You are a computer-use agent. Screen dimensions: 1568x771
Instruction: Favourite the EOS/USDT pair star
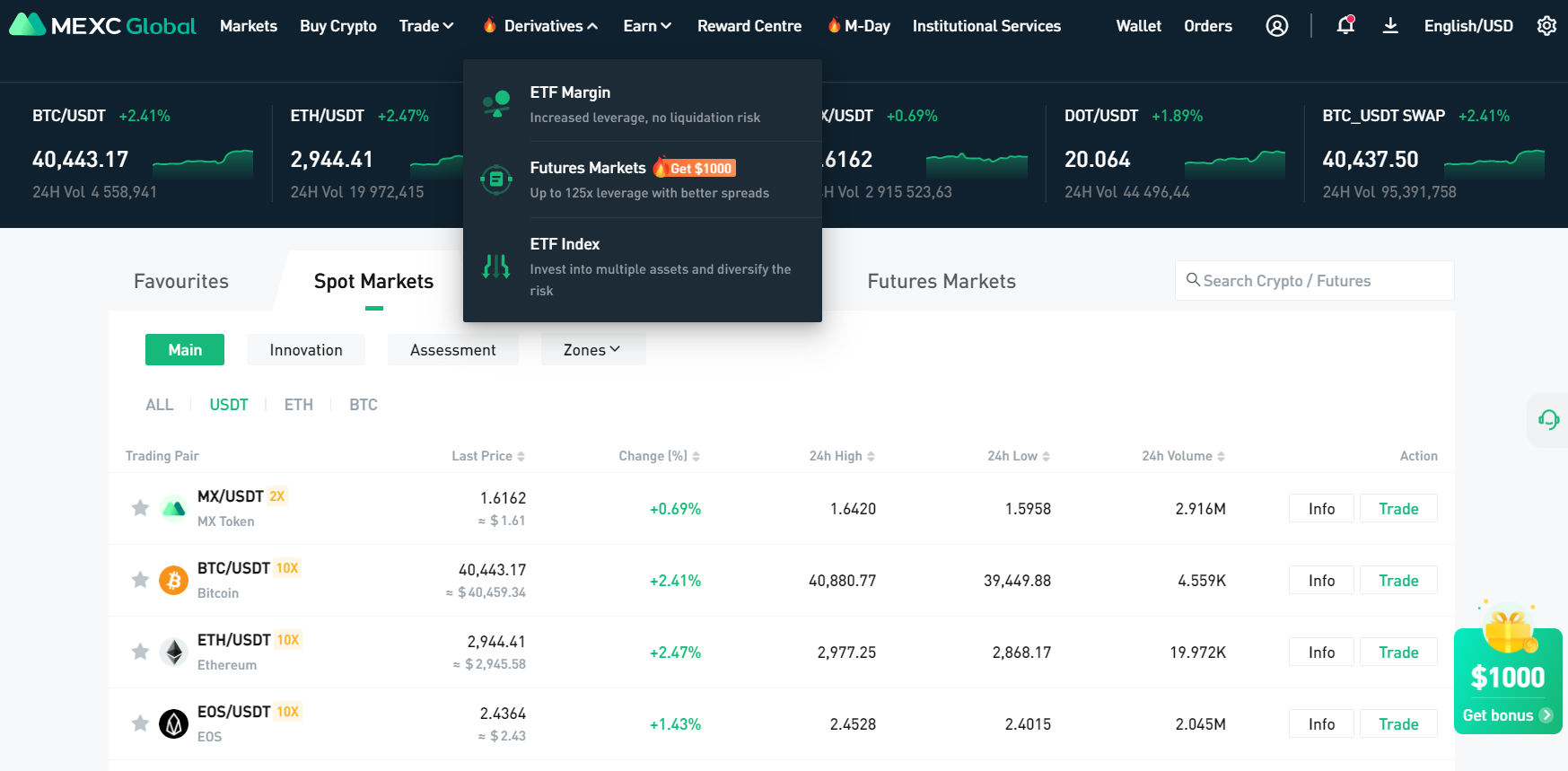[140, 723]
